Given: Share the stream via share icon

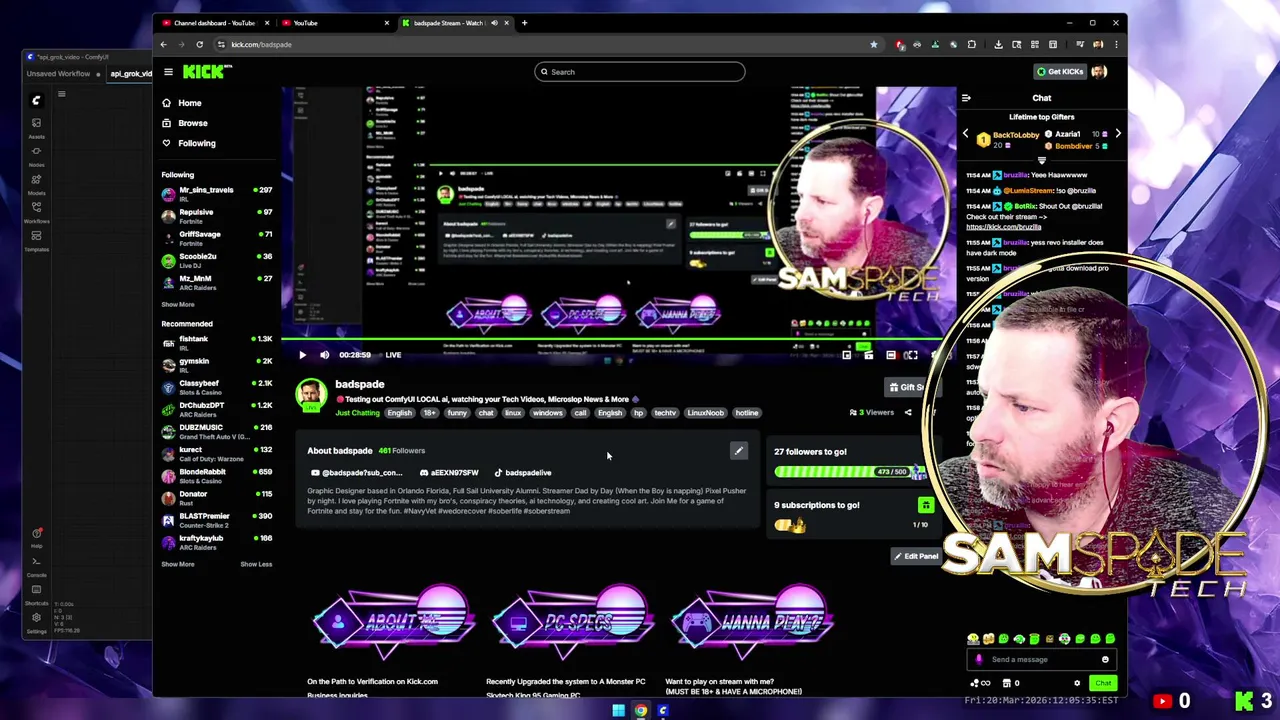Looking at the screenshot, I should (908, 412).
